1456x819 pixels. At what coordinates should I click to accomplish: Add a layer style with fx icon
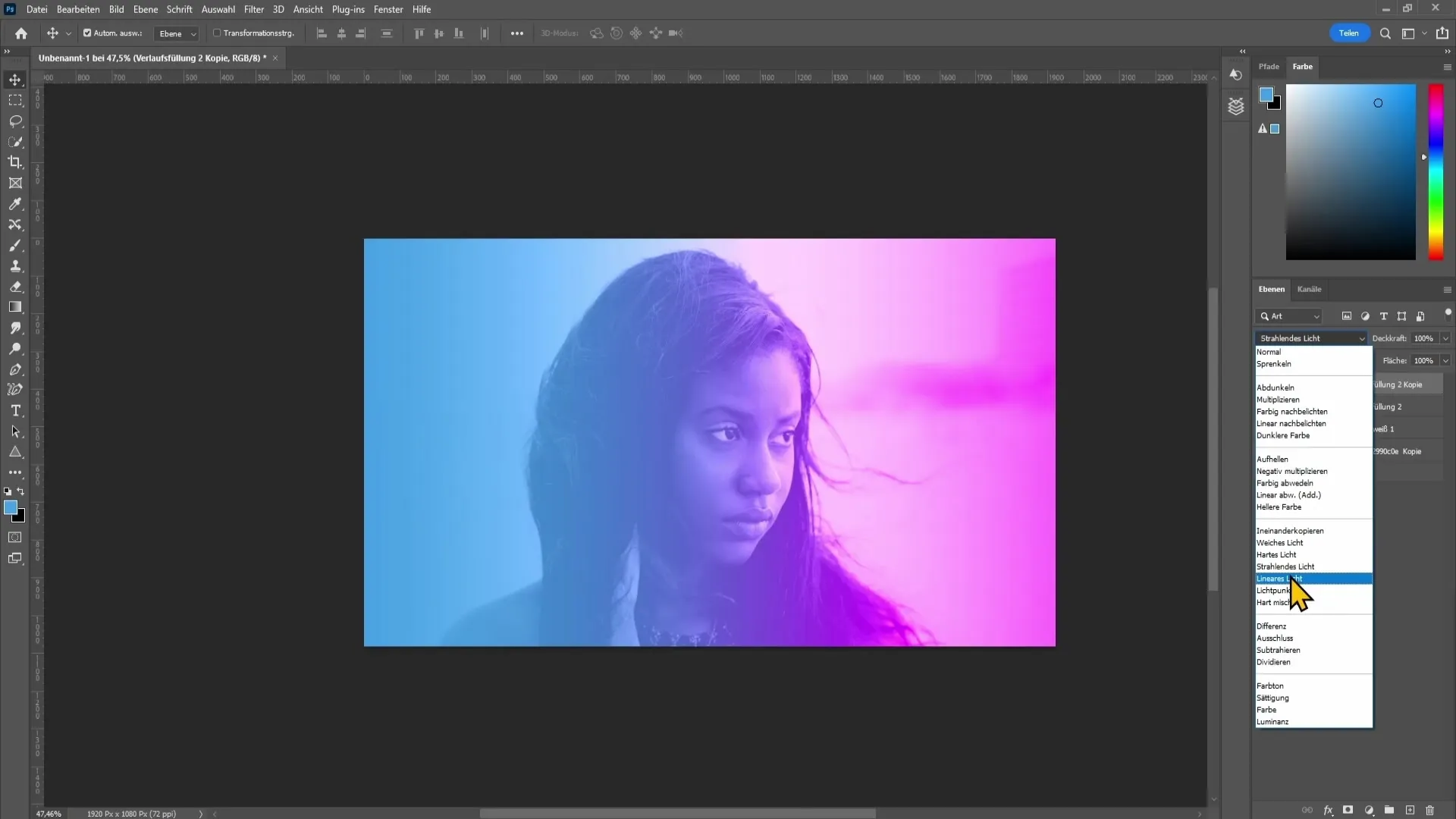[x=1329, y=810]
